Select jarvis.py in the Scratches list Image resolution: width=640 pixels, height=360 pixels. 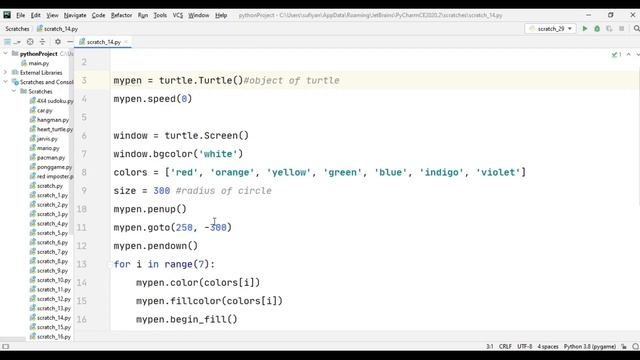coord(43,138)
